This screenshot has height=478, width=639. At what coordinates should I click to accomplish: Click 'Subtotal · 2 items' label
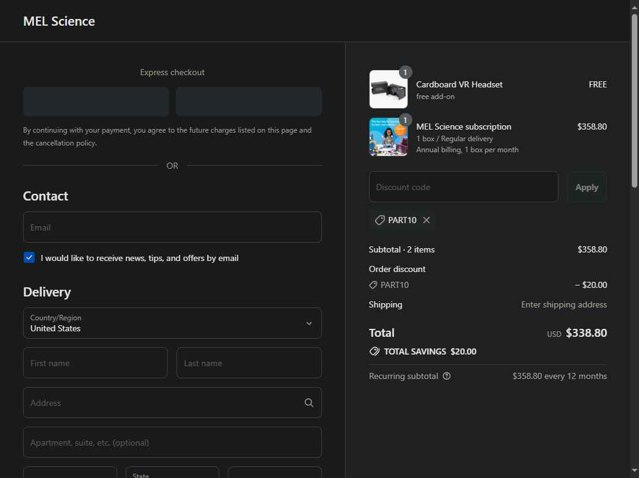pos(401,249)
